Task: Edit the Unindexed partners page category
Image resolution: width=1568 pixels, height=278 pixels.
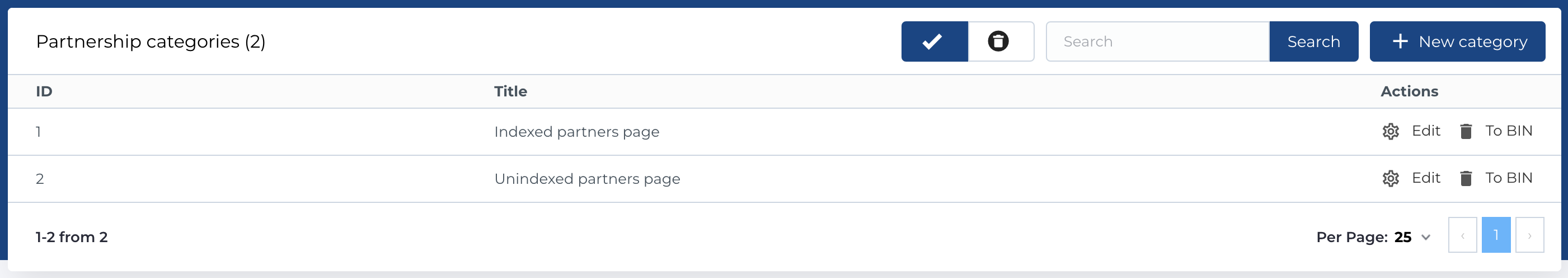Action: pos(1425,178)
